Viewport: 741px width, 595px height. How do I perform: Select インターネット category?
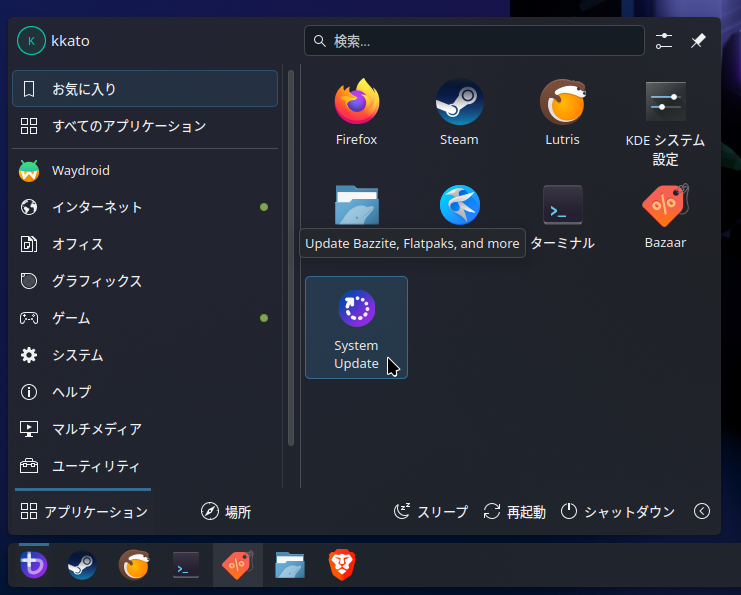pos(145,207)
